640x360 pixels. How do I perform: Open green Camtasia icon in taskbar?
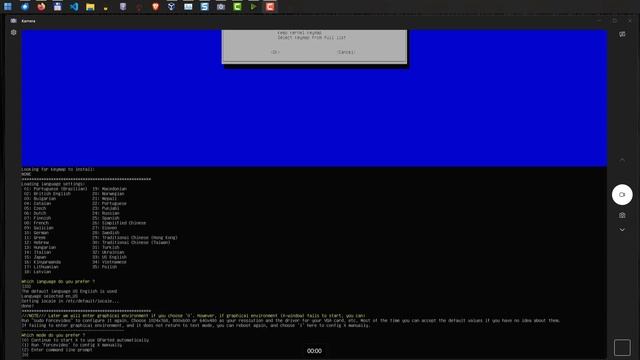tap(237, 7)
